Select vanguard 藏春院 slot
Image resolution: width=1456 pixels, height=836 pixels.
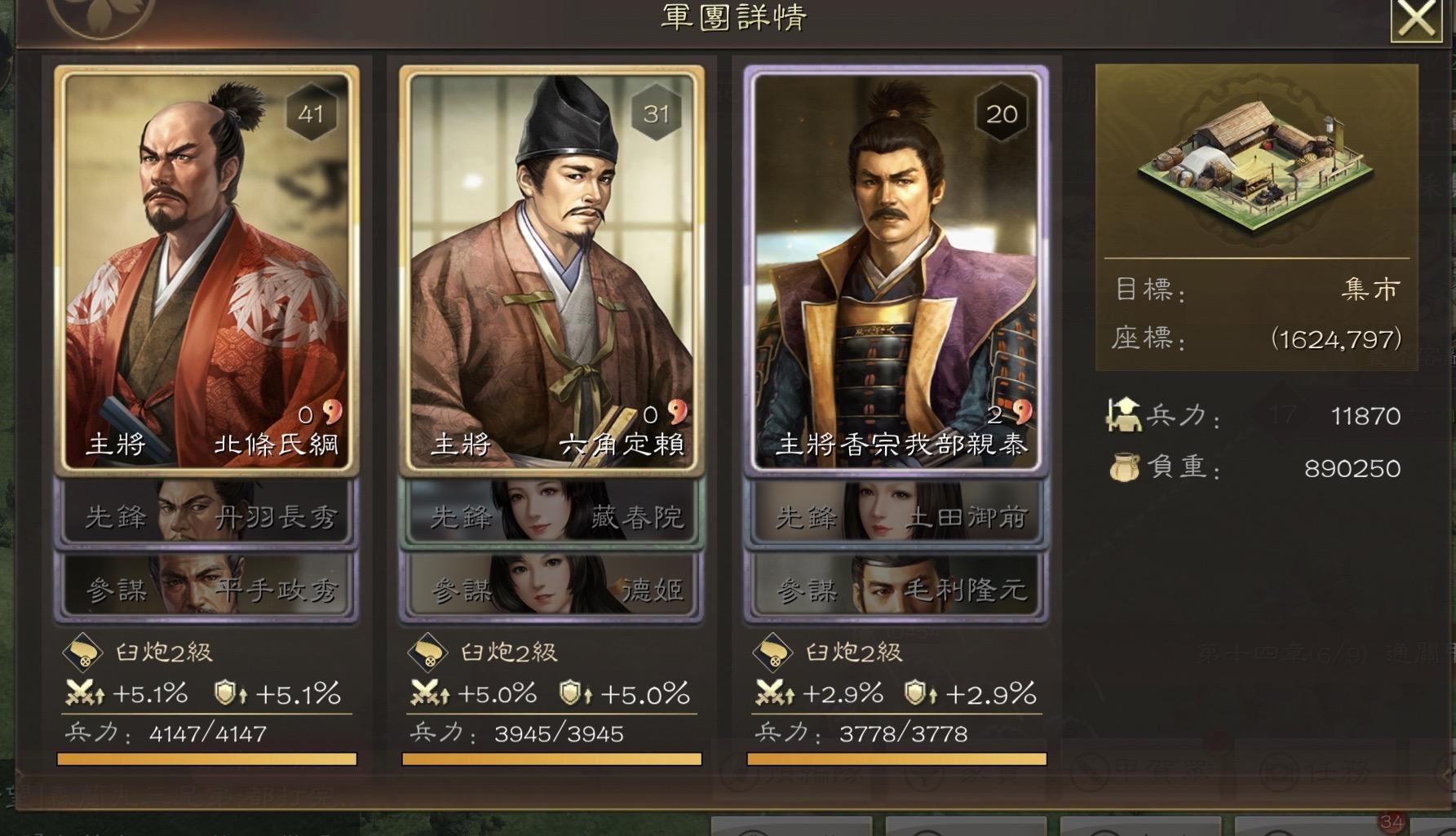tap(551, 512)
